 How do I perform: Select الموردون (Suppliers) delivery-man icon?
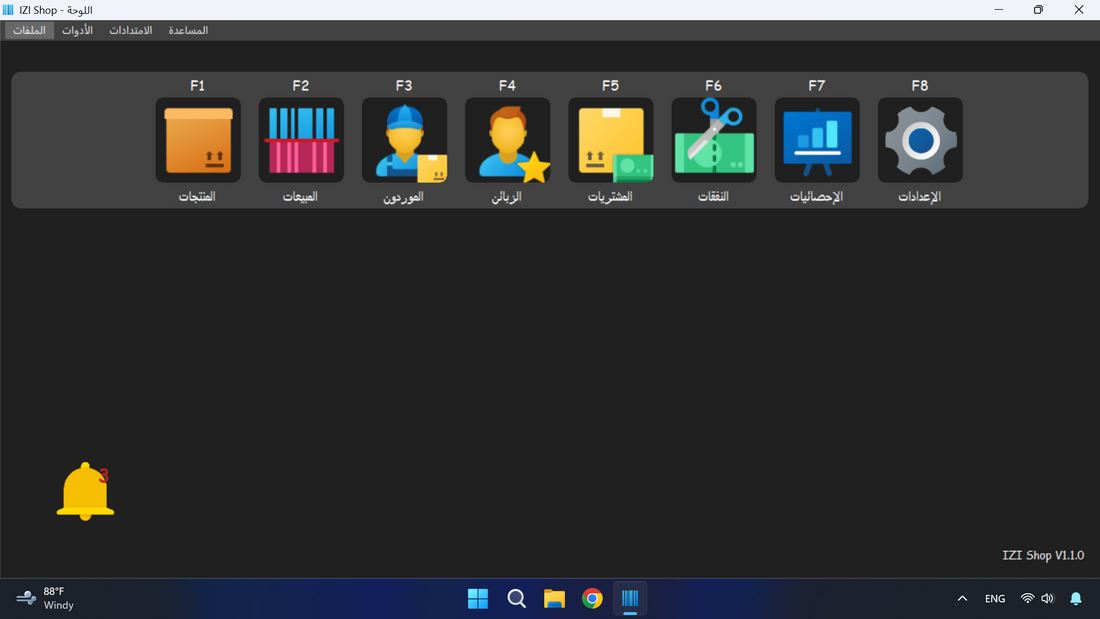click(404, 139)
